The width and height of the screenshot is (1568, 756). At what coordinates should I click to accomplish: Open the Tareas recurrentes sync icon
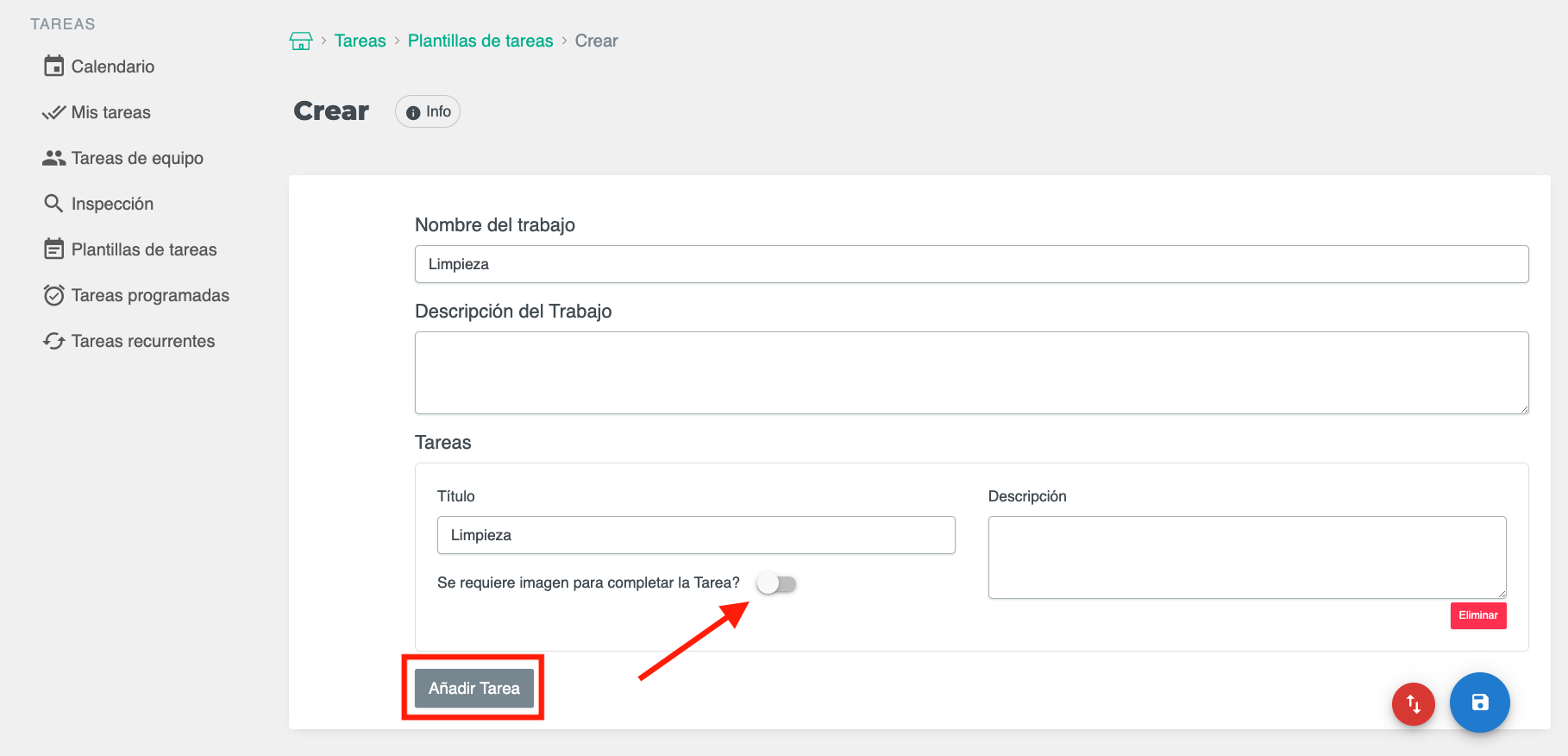pyautogui.click(x=53, y=341)
